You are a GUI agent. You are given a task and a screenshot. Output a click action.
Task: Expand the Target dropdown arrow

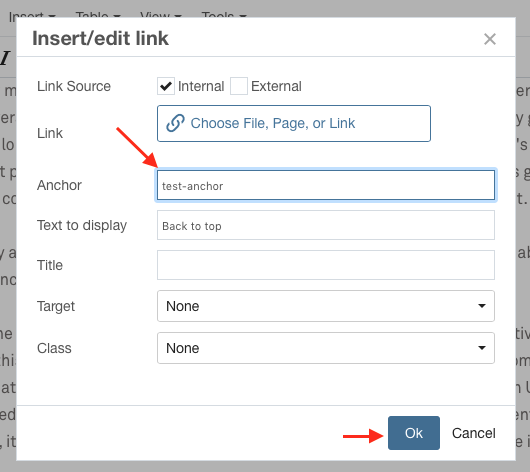(x=482, y=306)
